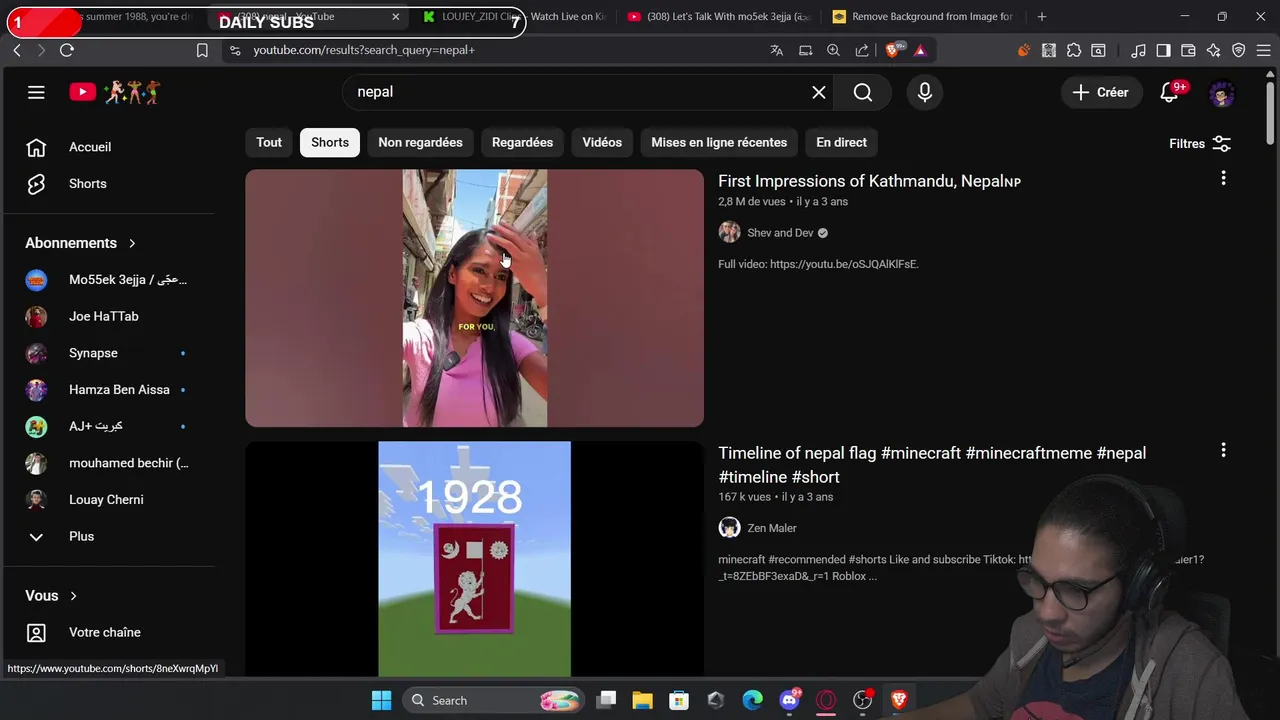Viewport: 1280px width, 720px height.
Task: Open options for Timeline of nepal flag video
Action: click(x=1223, y=450)
